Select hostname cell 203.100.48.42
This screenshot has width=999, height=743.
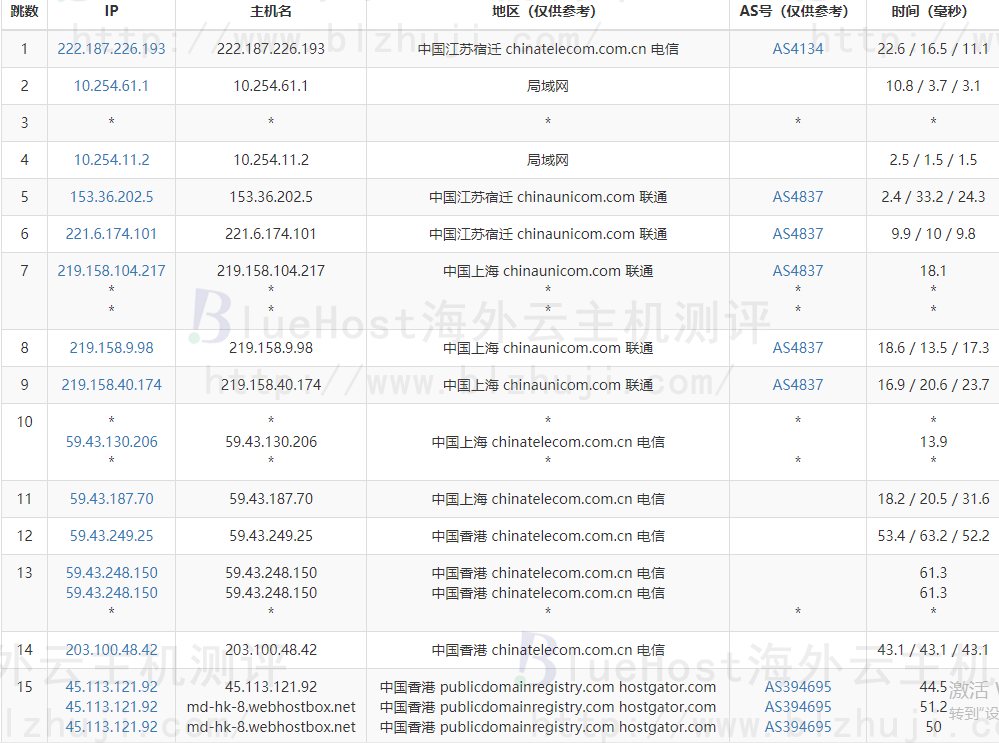coord(271,649)
